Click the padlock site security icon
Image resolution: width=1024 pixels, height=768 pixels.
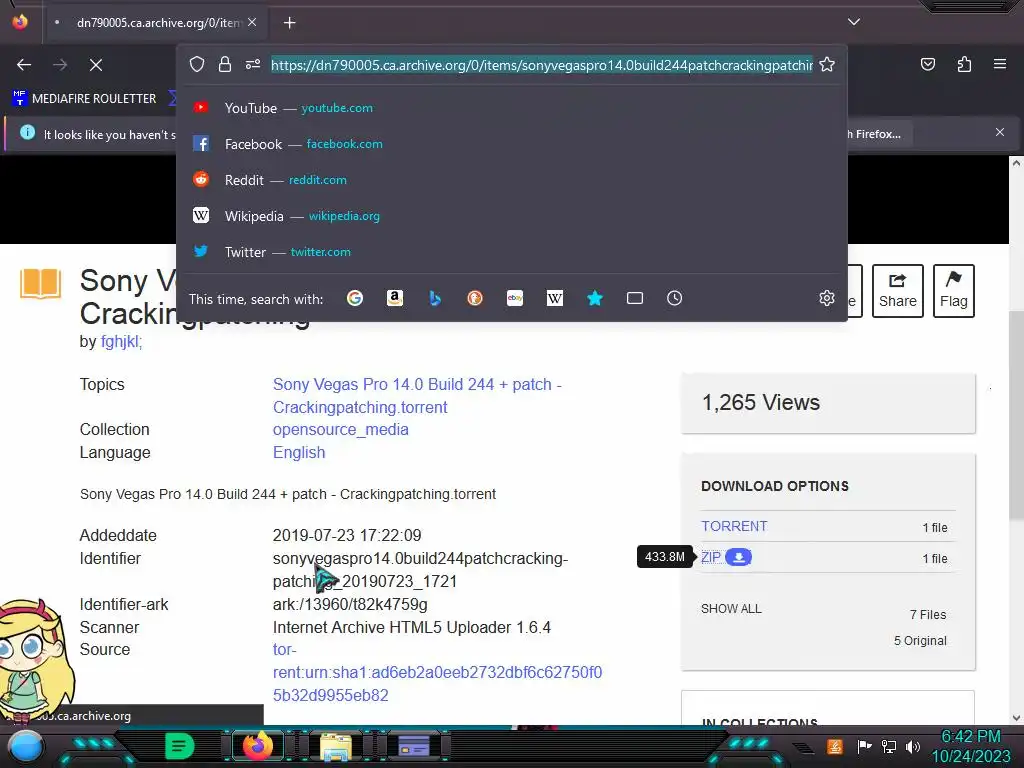[x=225, y=64]
